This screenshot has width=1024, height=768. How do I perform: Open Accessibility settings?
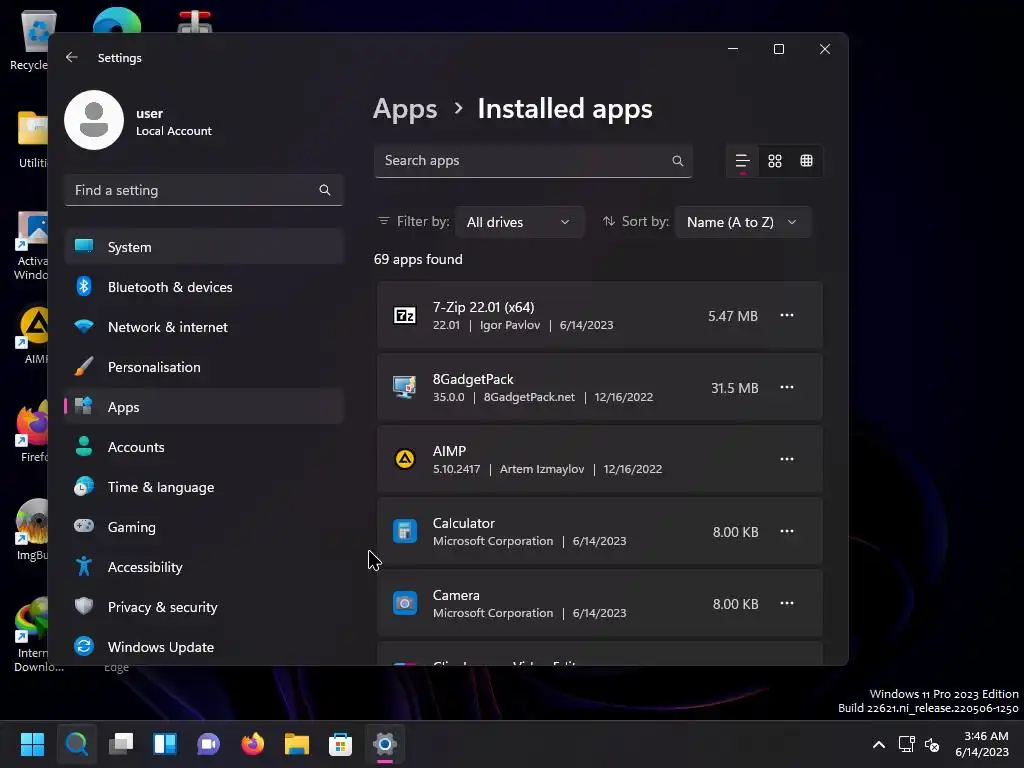[x=204, y=567]
